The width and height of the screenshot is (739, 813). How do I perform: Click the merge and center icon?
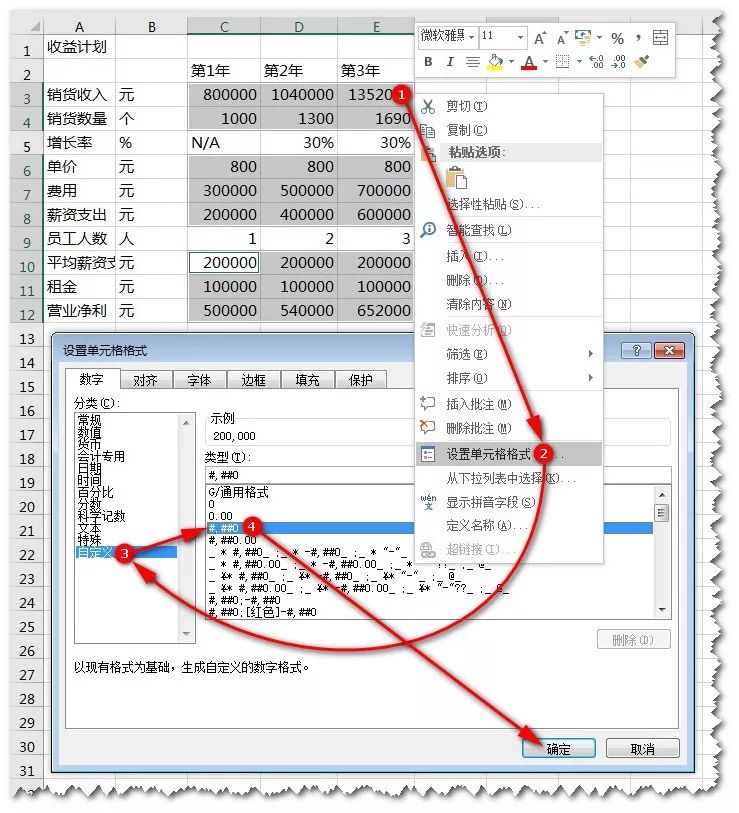tap(660, 37)
